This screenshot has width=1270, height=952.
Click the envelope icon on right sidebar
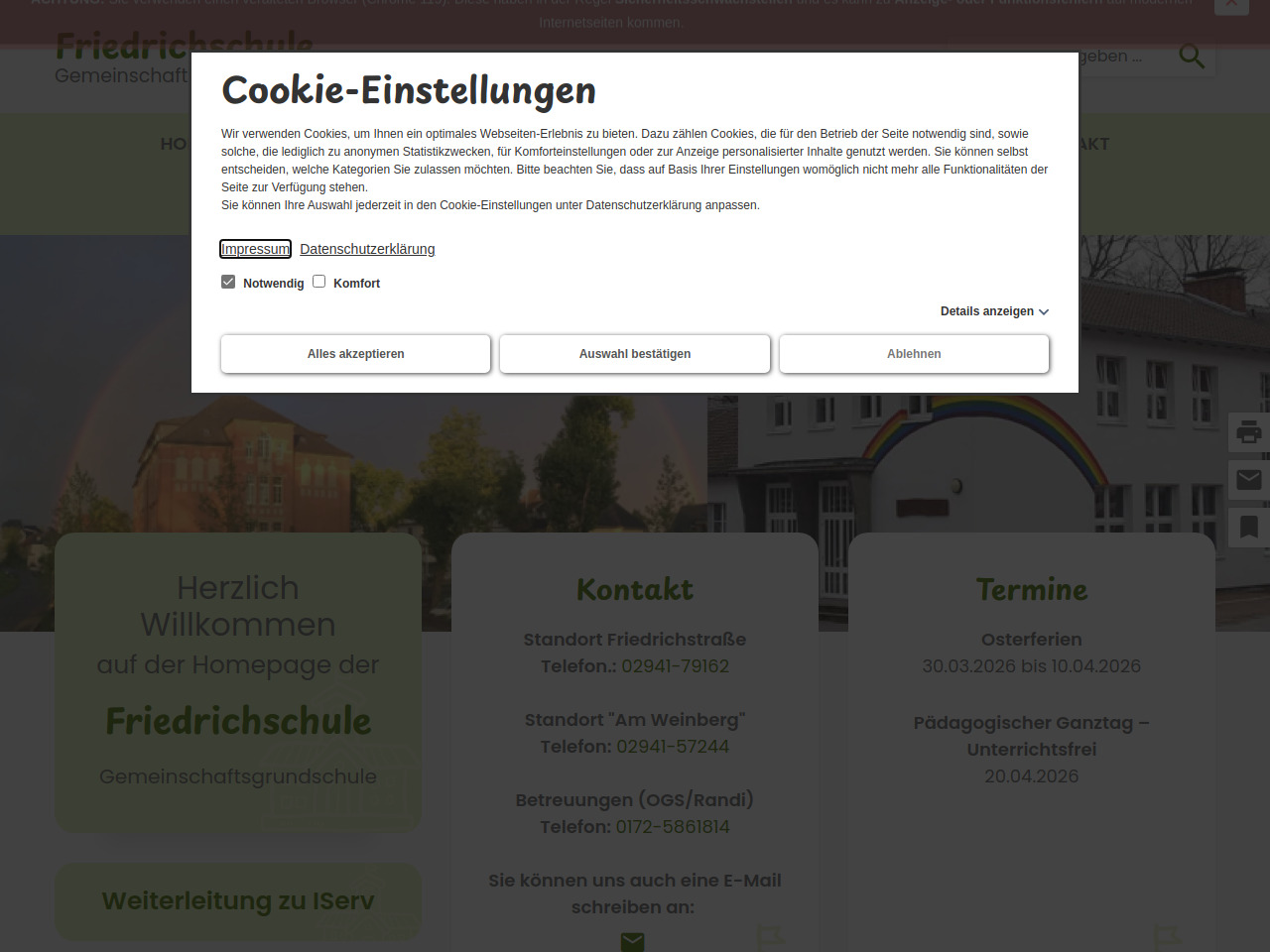(x=1248, y=480)
